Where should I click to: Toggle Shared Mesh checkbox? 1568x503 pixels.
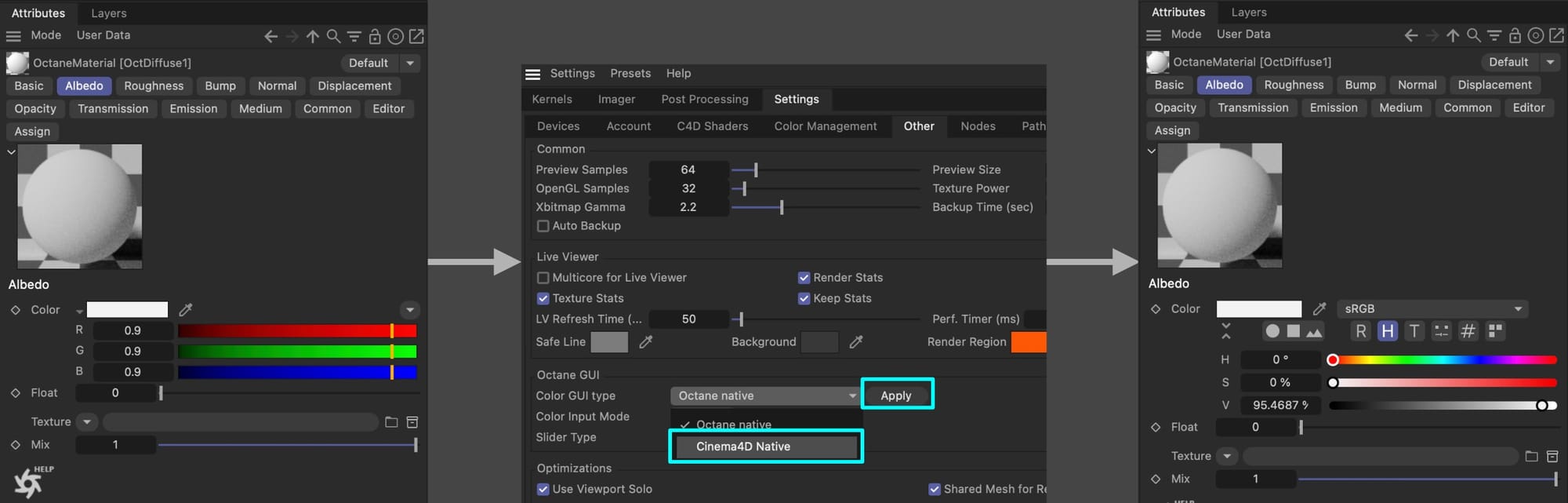click(935, 489)
